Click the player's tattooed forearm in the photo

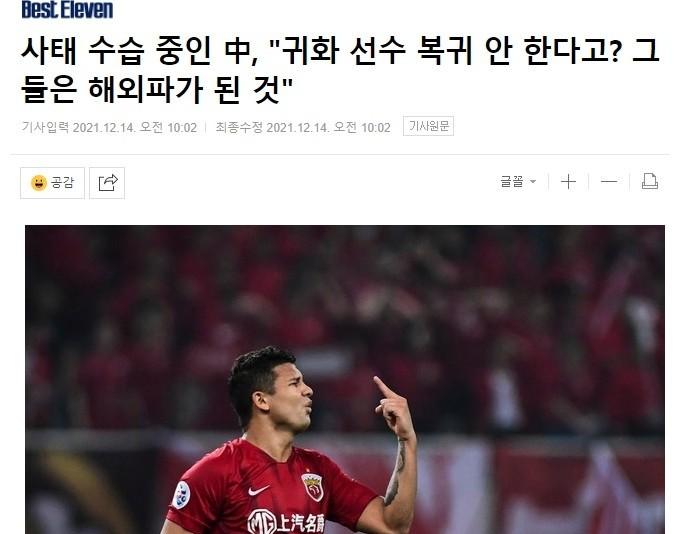pos(396,473)
